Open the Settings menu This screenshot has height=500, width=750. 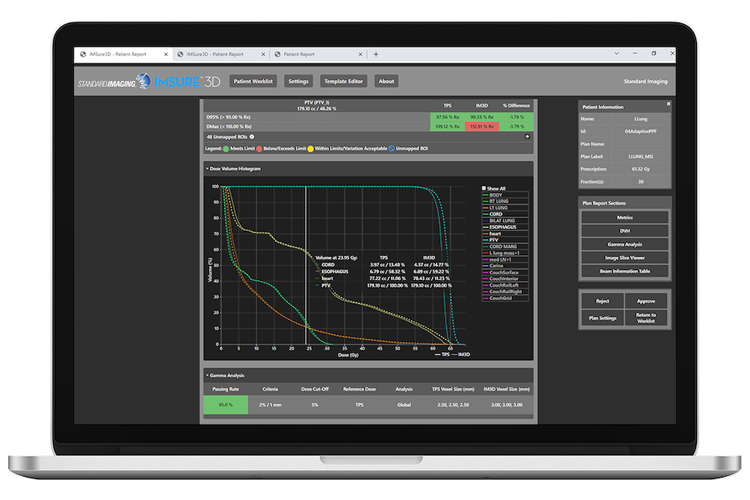[298, 81]
